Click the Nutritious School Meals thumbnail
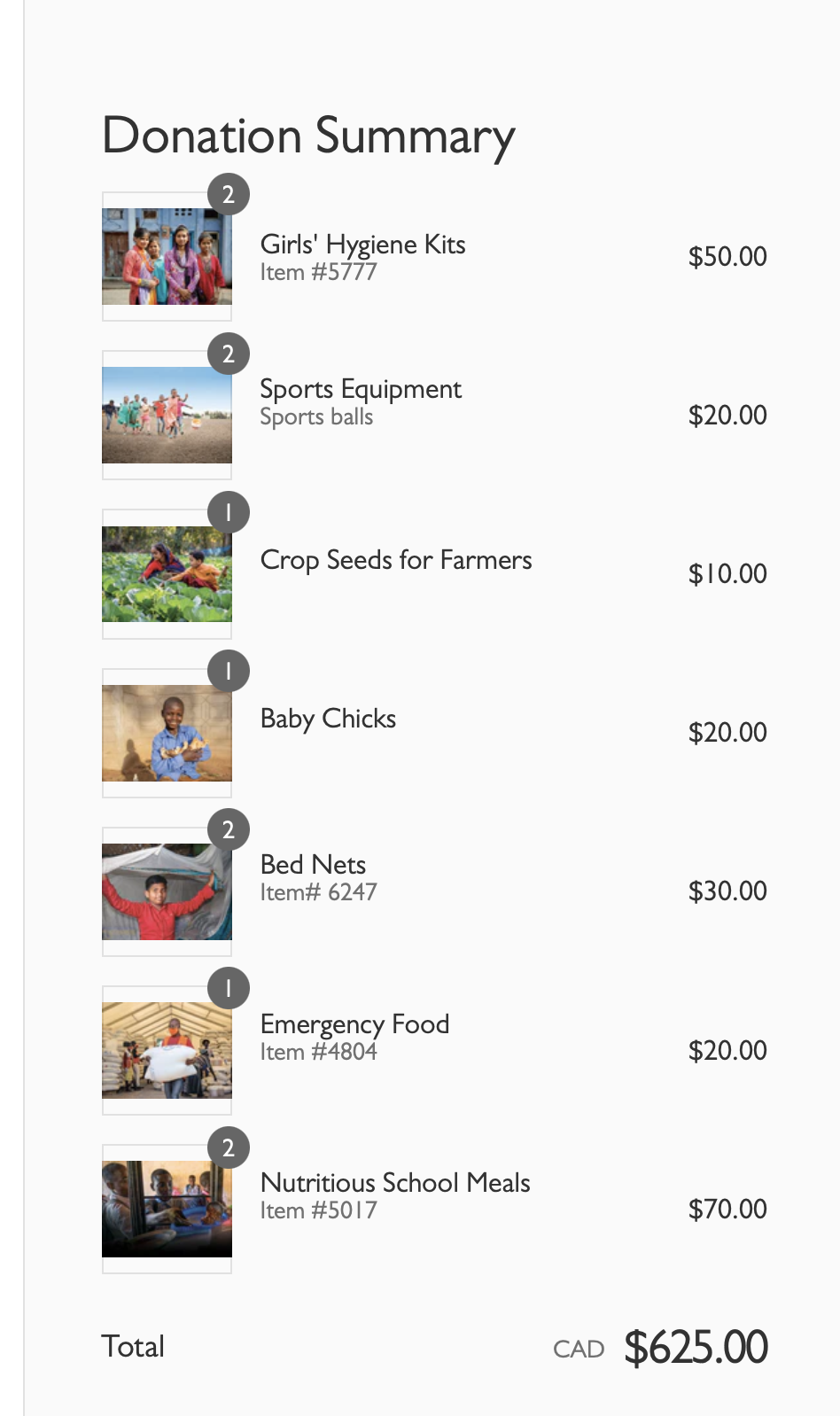Image resolution: width=840 pixels, height=1416 pixels. (167, 1209)
